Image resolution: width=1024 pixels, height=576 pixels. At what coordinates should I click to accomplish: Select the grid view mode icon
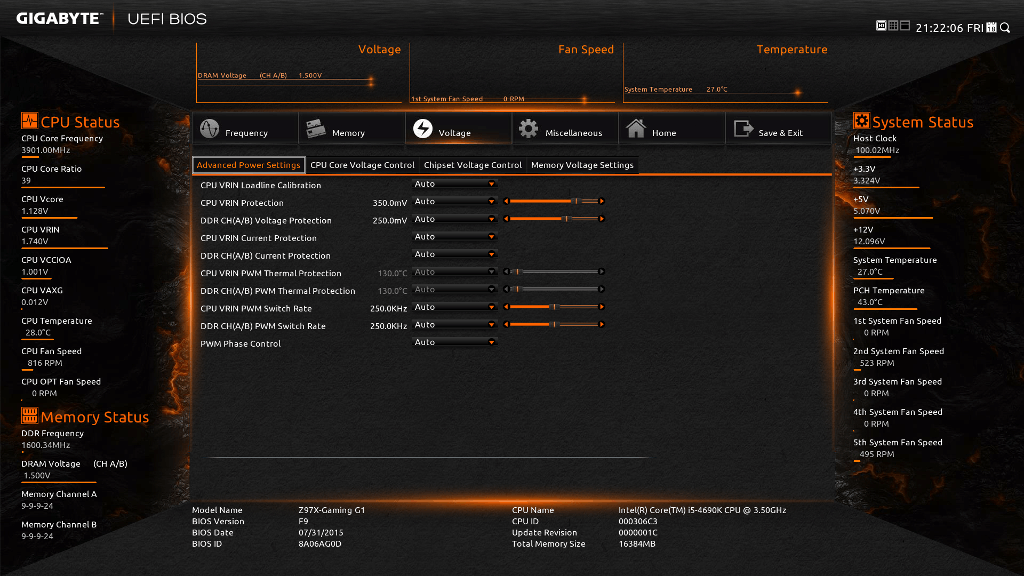pos(893,25)
